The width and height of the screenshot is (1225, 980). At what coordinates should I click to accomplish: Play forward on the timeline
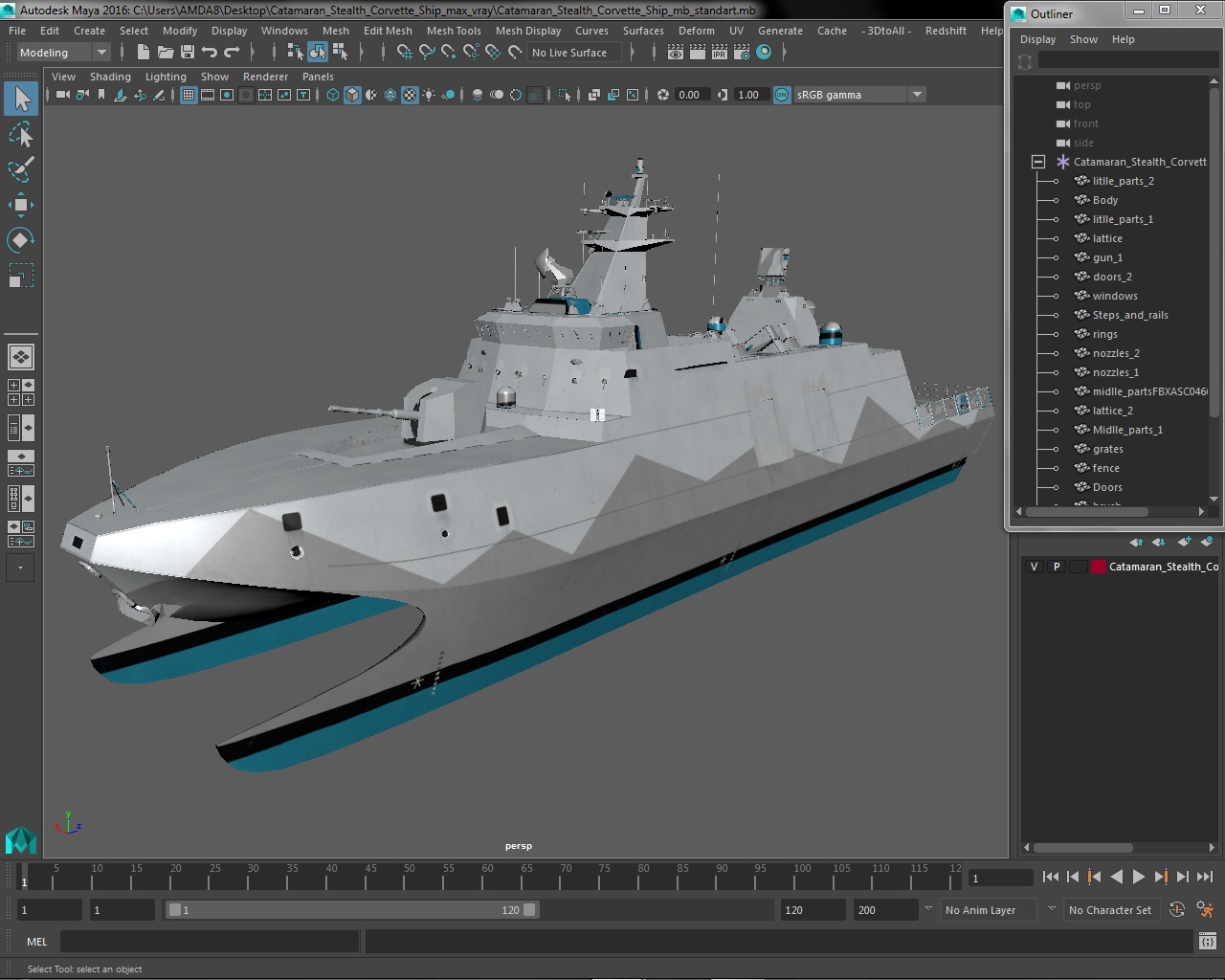(1138, 877)
